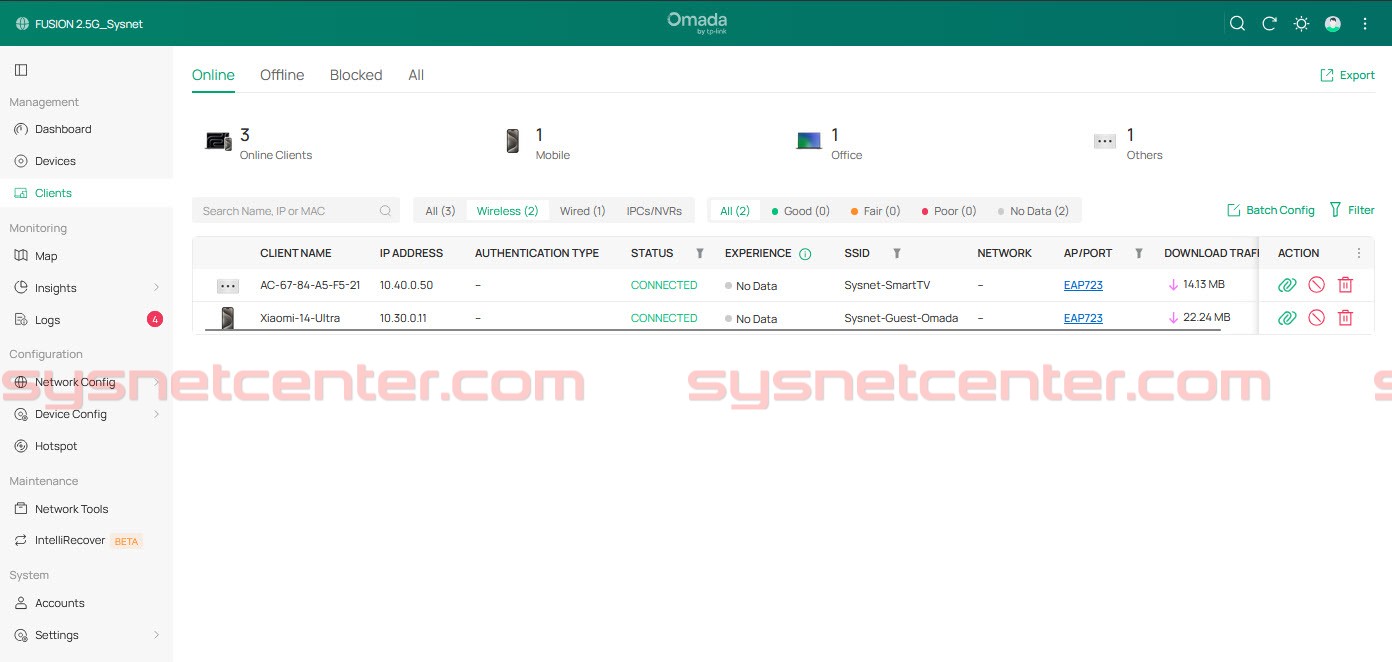Click the Others clients summary icon

pyautogui.click(x=1104, y=141)
